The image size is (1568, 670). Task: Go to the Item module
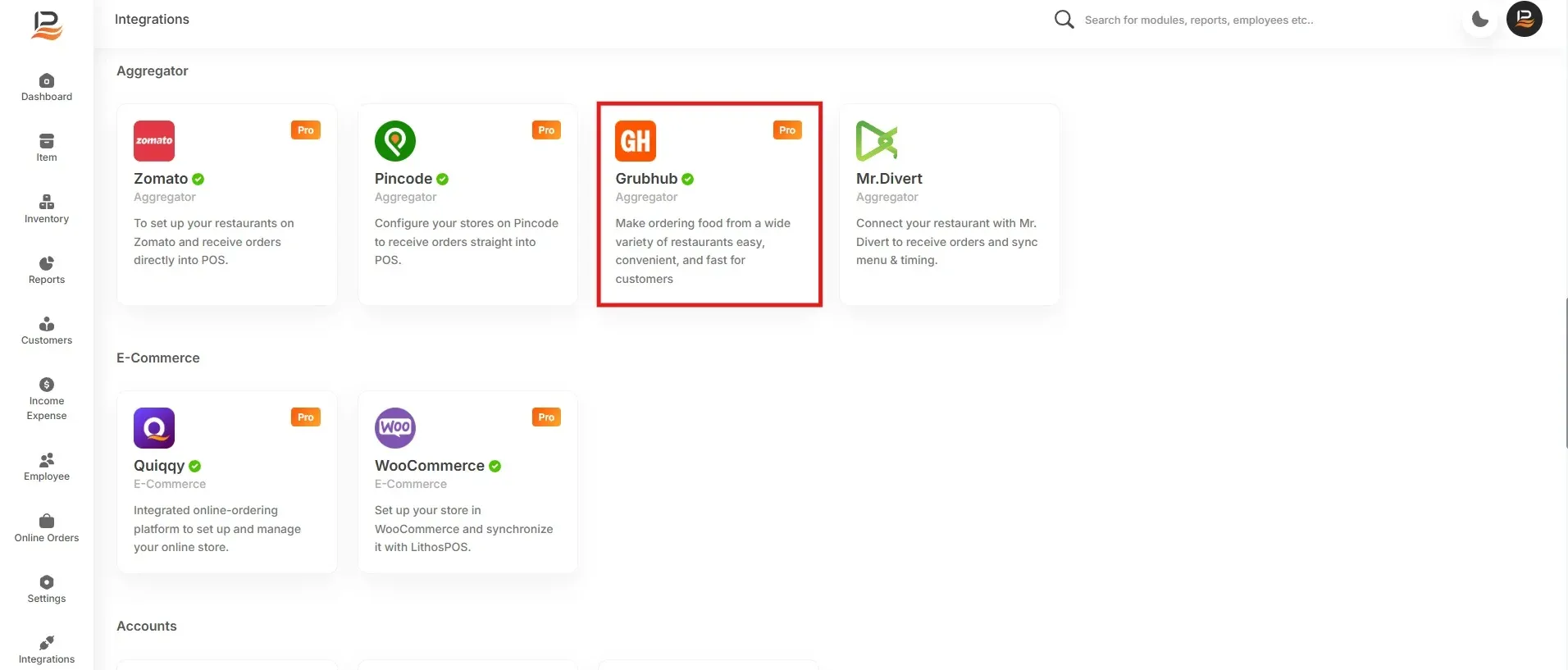[47, 148]
